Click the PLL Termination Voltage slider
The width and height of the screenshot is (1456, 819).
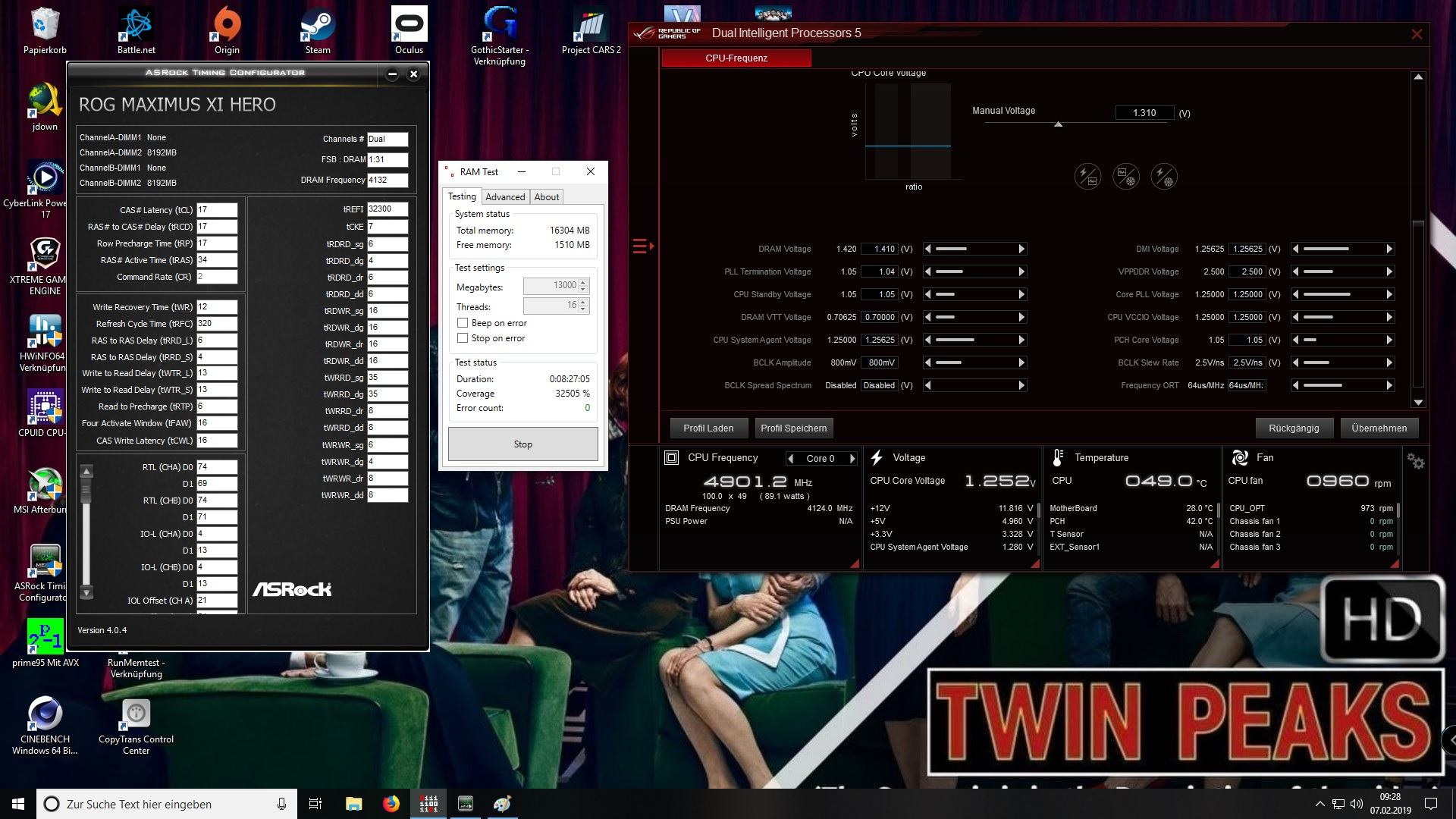[975, 271]
